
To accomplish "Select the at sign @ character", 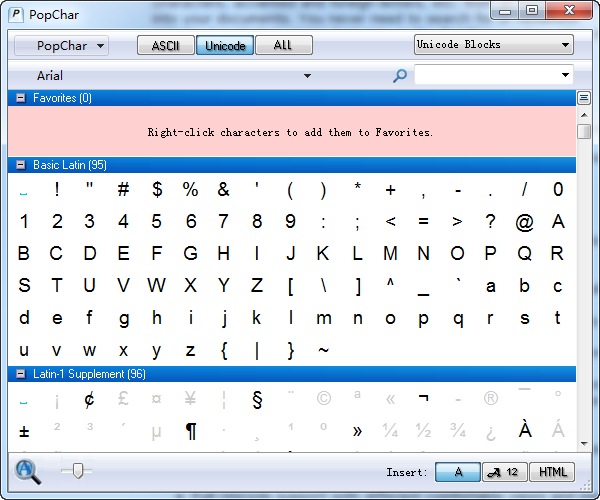I will (524, 222).
